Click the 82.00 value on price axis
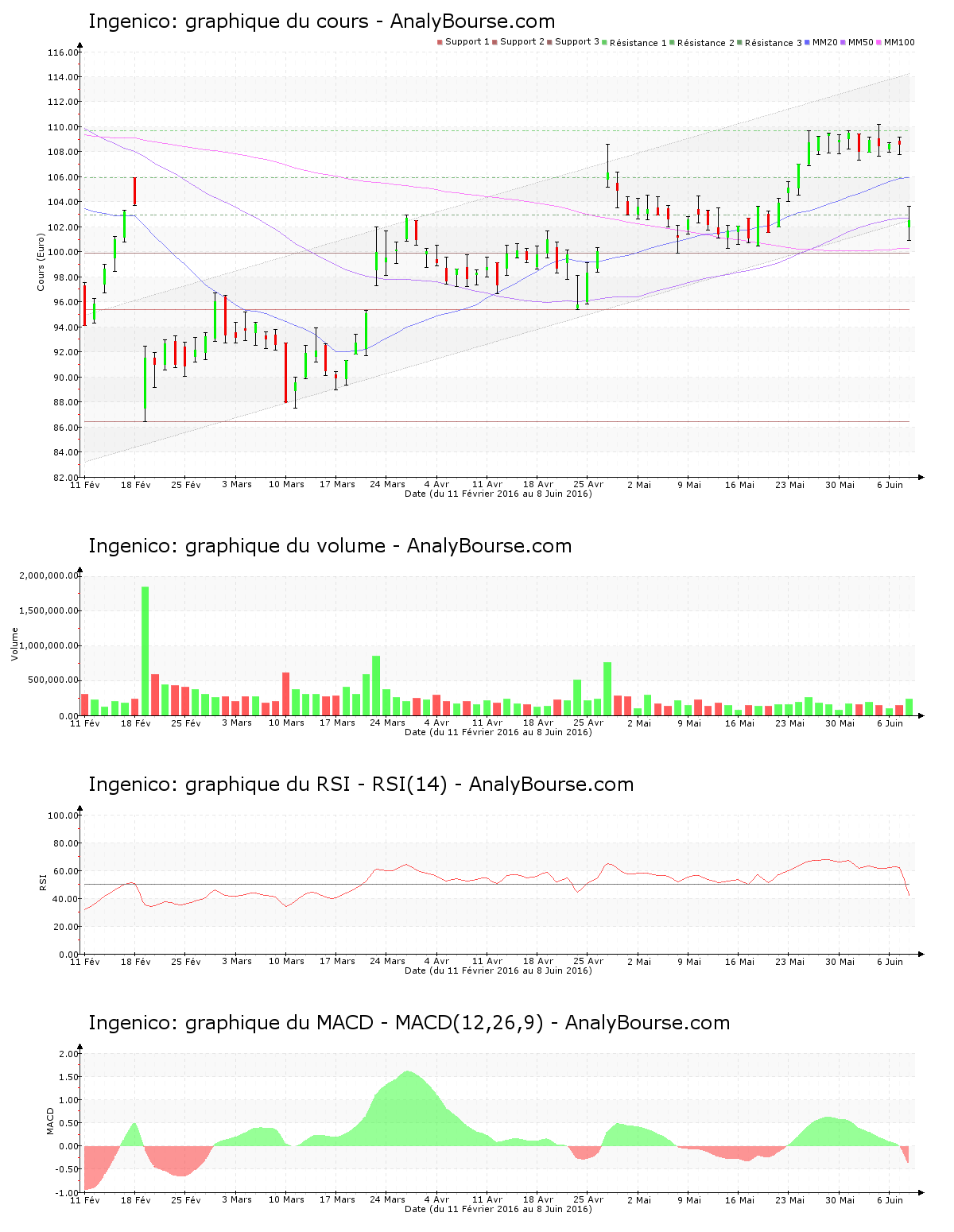Image resolution: width=954 pixels, height=1232 pixels. point(65,478)
